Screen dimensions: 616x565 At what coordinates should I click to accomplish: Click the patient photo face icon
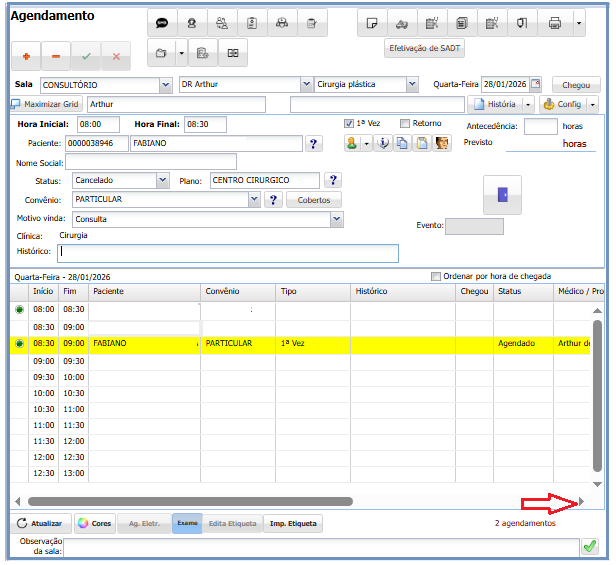click(x=441, y=144)
